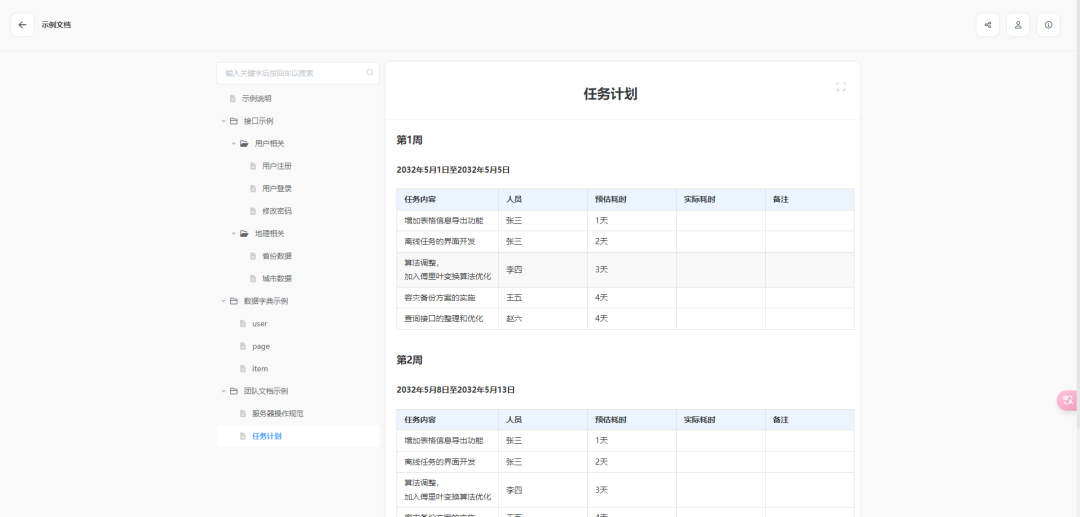Collapse the 用户相关 subfolder arrow
This screenshot has width=1080, height=517.
[233, 144]
